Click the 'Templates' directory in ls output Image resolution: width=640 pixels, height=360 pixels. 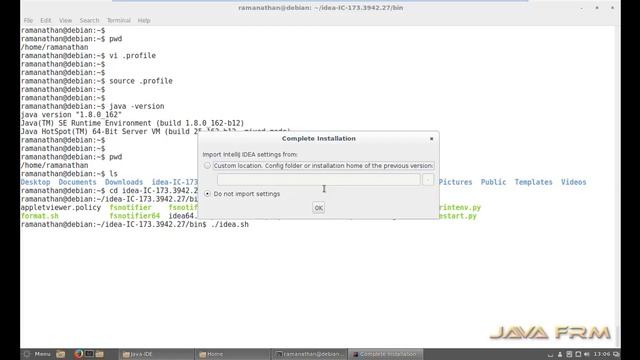(533, 182)
